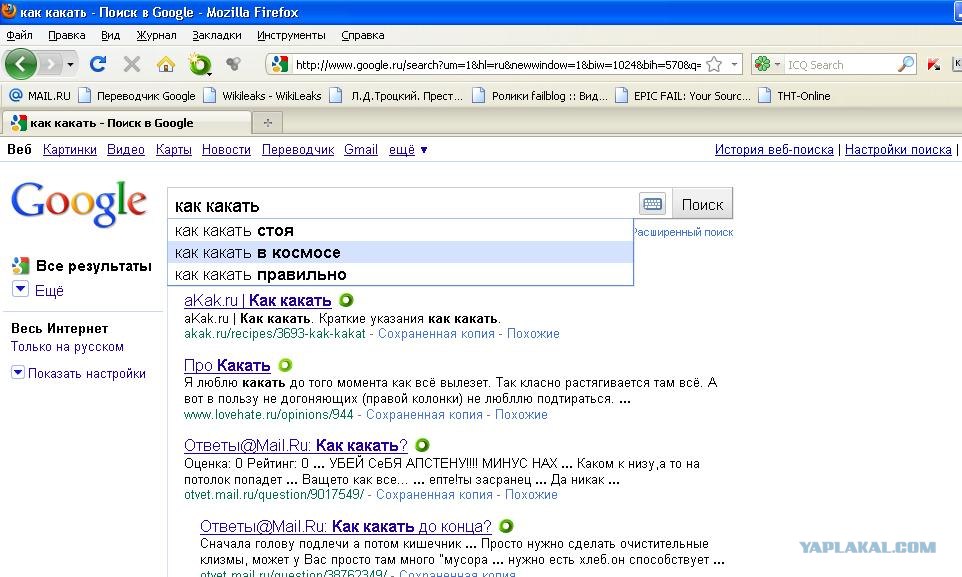Click the Видео link
962x577 pixels.
126,149
